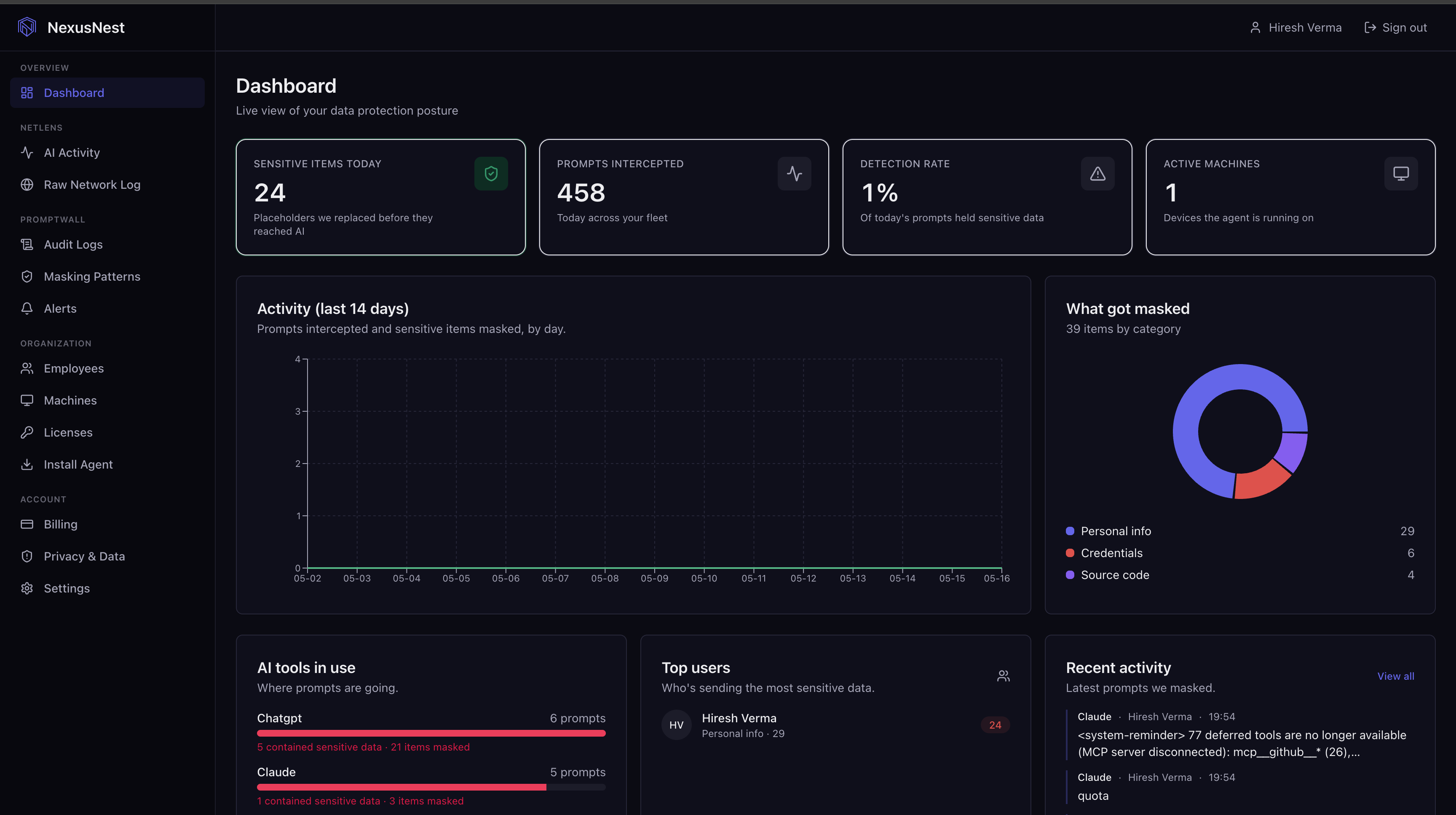Image resolution: width=1456 pixels, height=815 pixels.
Task: Click the system-reminder recent activity entry
Action: click(1240, 735)
